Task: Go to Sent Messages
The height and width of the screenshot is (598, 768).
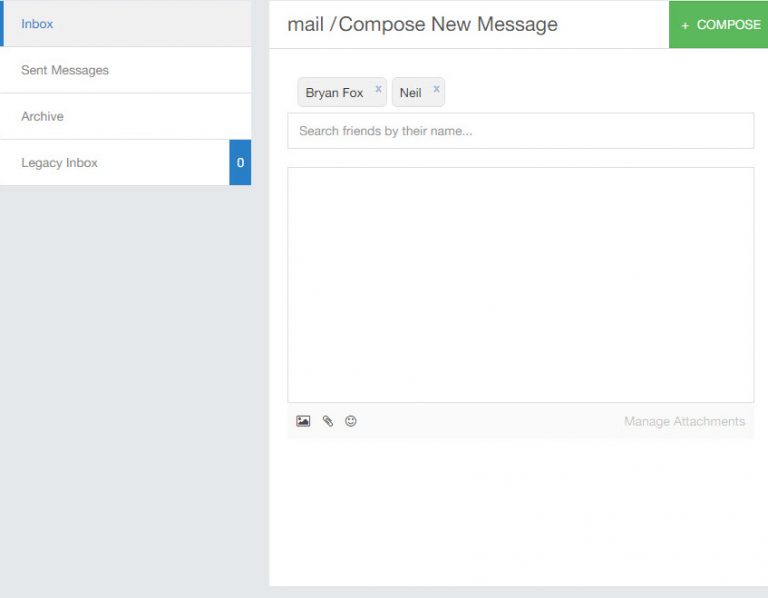Action: click(125, 70)
